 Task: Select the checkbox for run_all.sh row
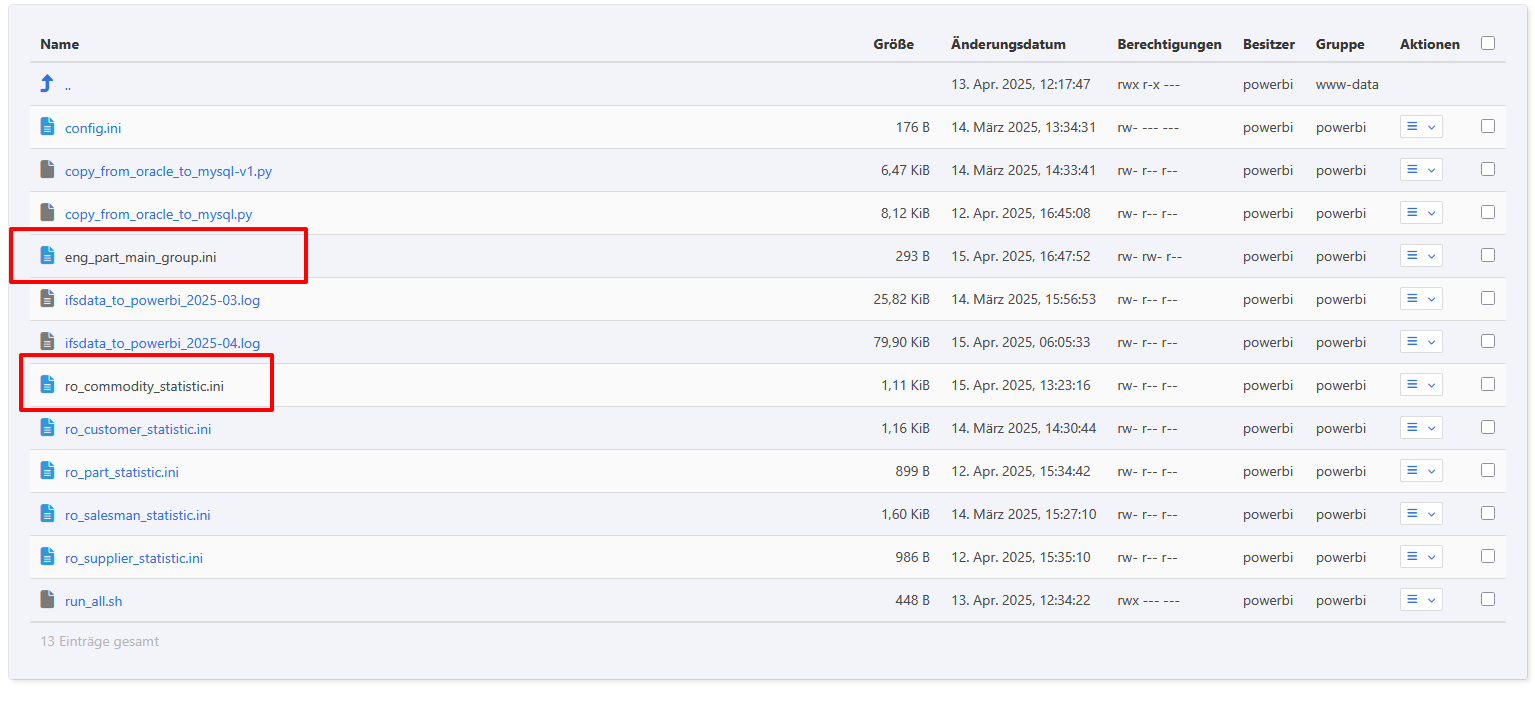click(x=1488, y=600)
